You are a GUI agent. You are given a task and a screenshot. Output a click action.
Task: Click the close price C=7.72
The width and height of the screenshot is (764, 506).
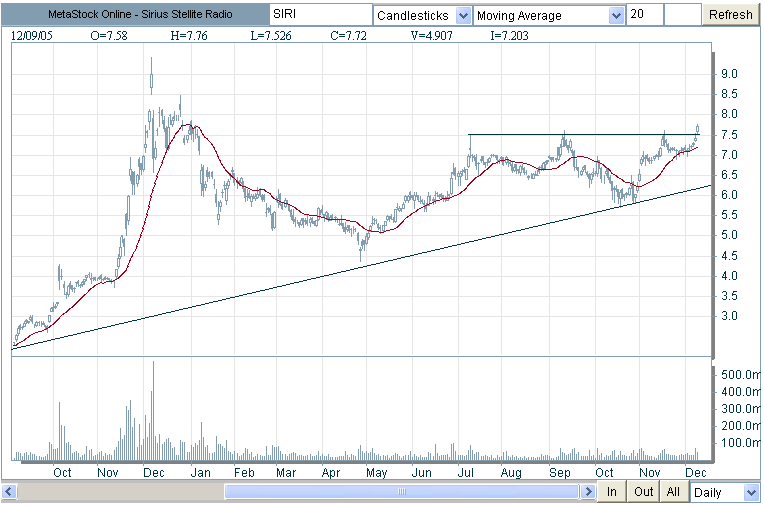[348, 36]
